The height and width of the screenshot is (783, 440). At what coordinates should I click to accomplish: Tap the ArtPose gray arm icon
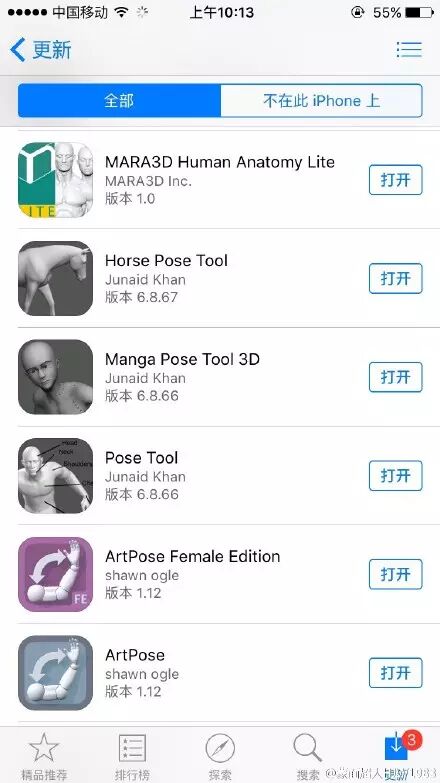55,673
